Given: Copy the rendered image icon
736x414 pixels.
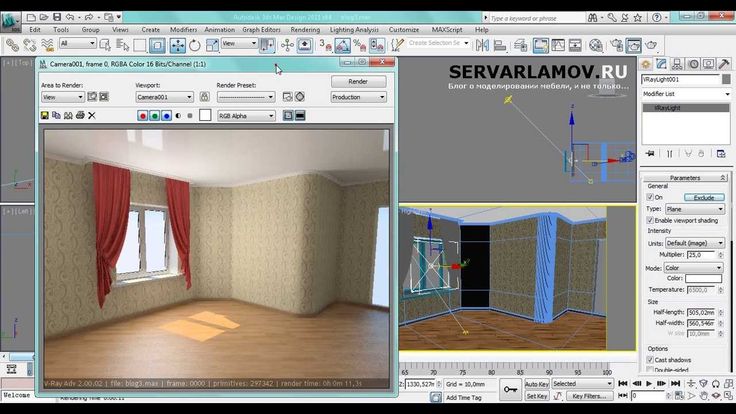Looking at the screenshot, I should 56,115.
